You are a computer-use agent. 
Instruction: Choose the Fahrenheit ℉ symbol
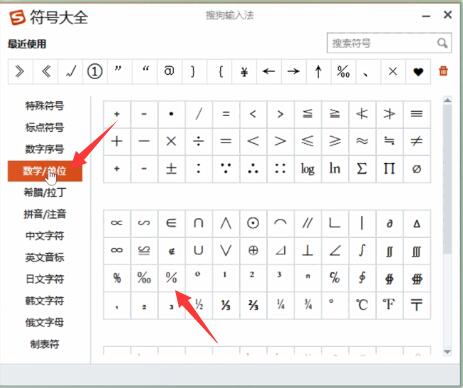[389, 305]
